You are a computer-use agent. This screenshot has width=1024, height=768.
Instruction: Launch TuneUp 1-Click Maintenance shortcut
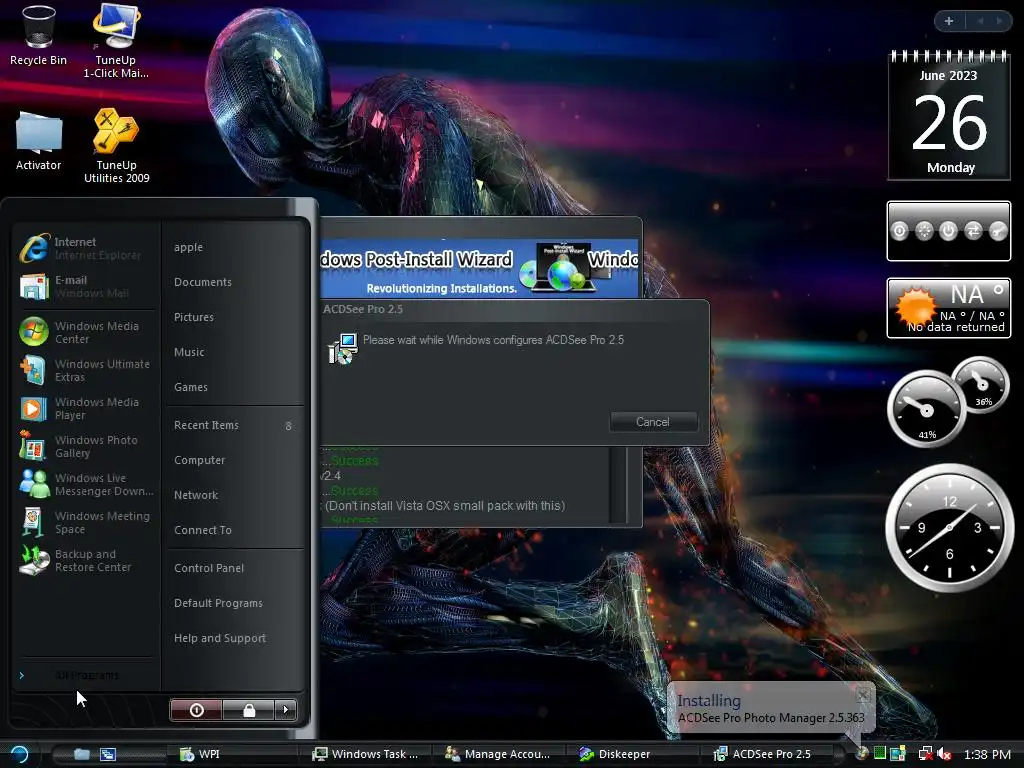coord(116,40)
